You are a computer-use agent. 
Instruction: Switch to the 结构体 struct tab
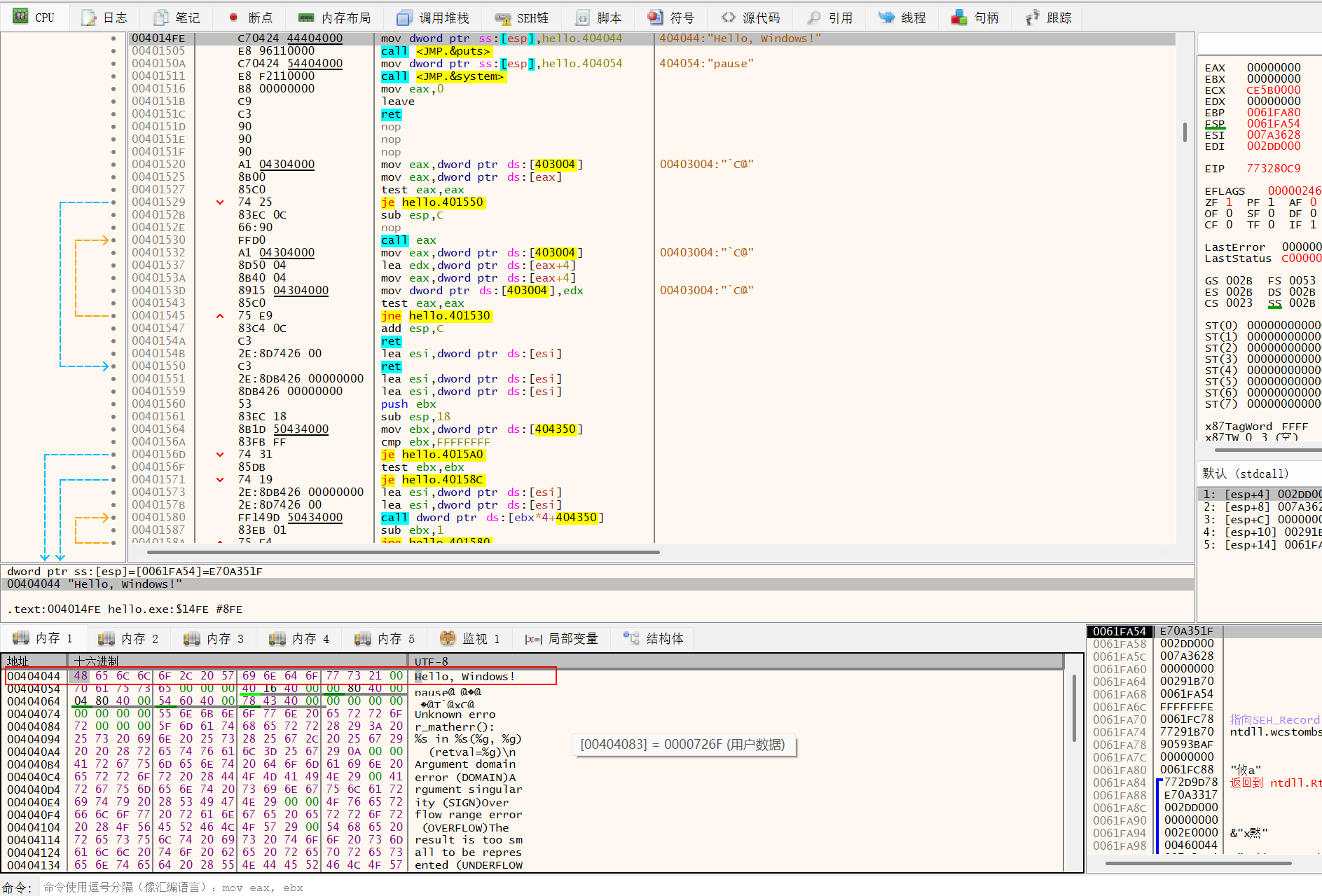(x=654, y=638)
